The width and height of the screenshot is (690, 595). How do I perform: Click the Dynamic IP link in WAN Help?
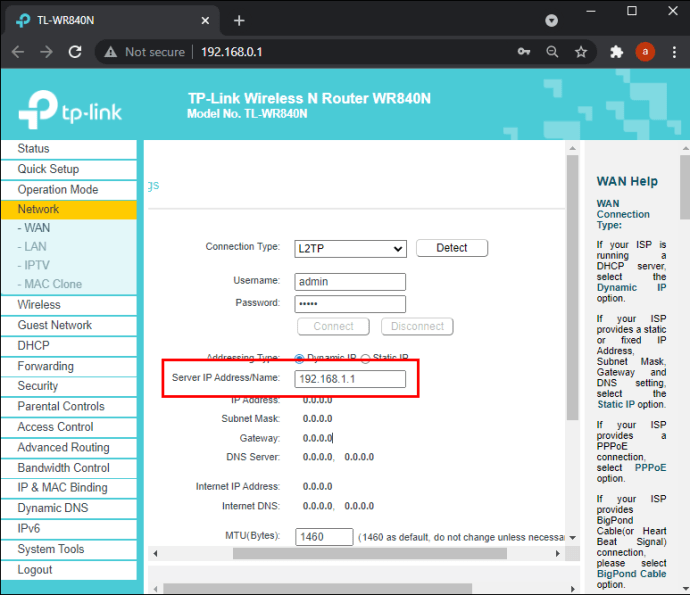[x=631, y=288]
